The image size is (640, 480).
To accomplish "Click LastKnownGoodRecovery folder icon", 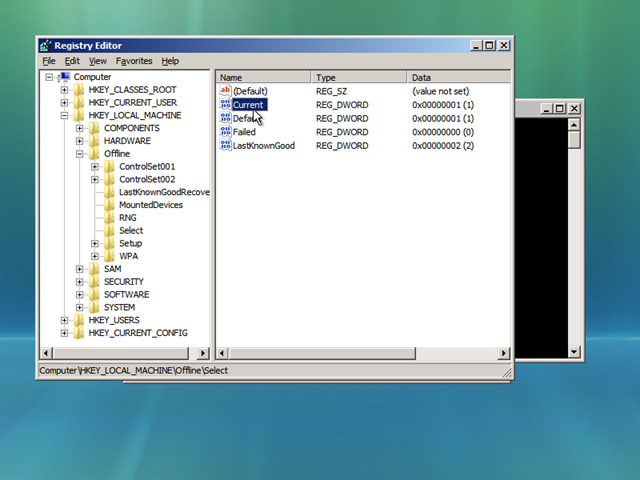I will [x=109, y=192].
